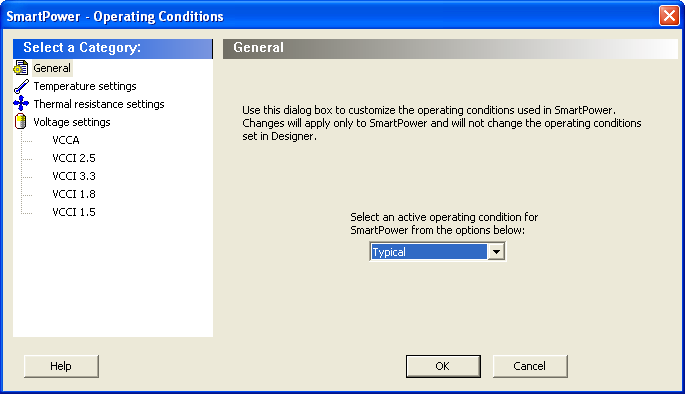Click the Voltage settings battery icon
The image size is (685, 394).
(21, 122)
